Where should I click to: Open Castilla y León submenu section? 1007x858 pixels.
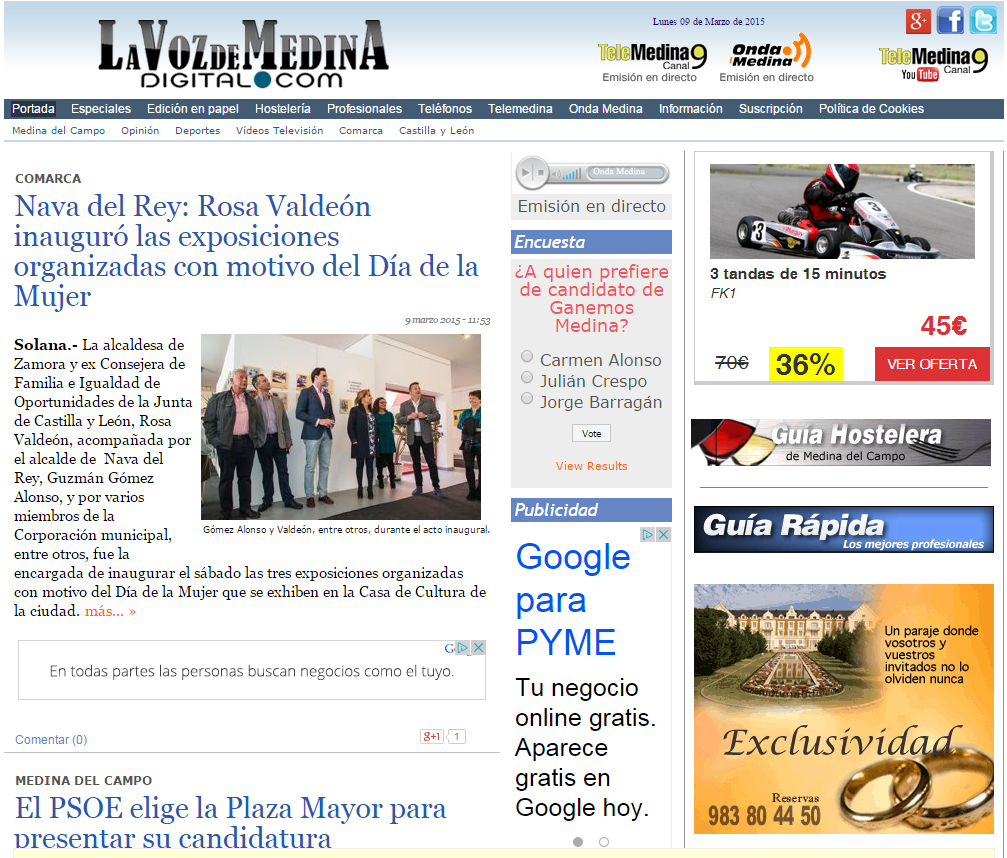point(437,130)
